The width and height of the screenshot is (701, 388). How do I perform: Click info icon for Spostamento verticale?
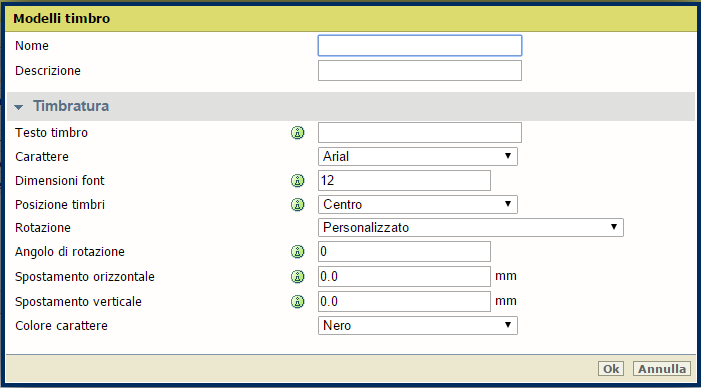[x=297, y=302]
